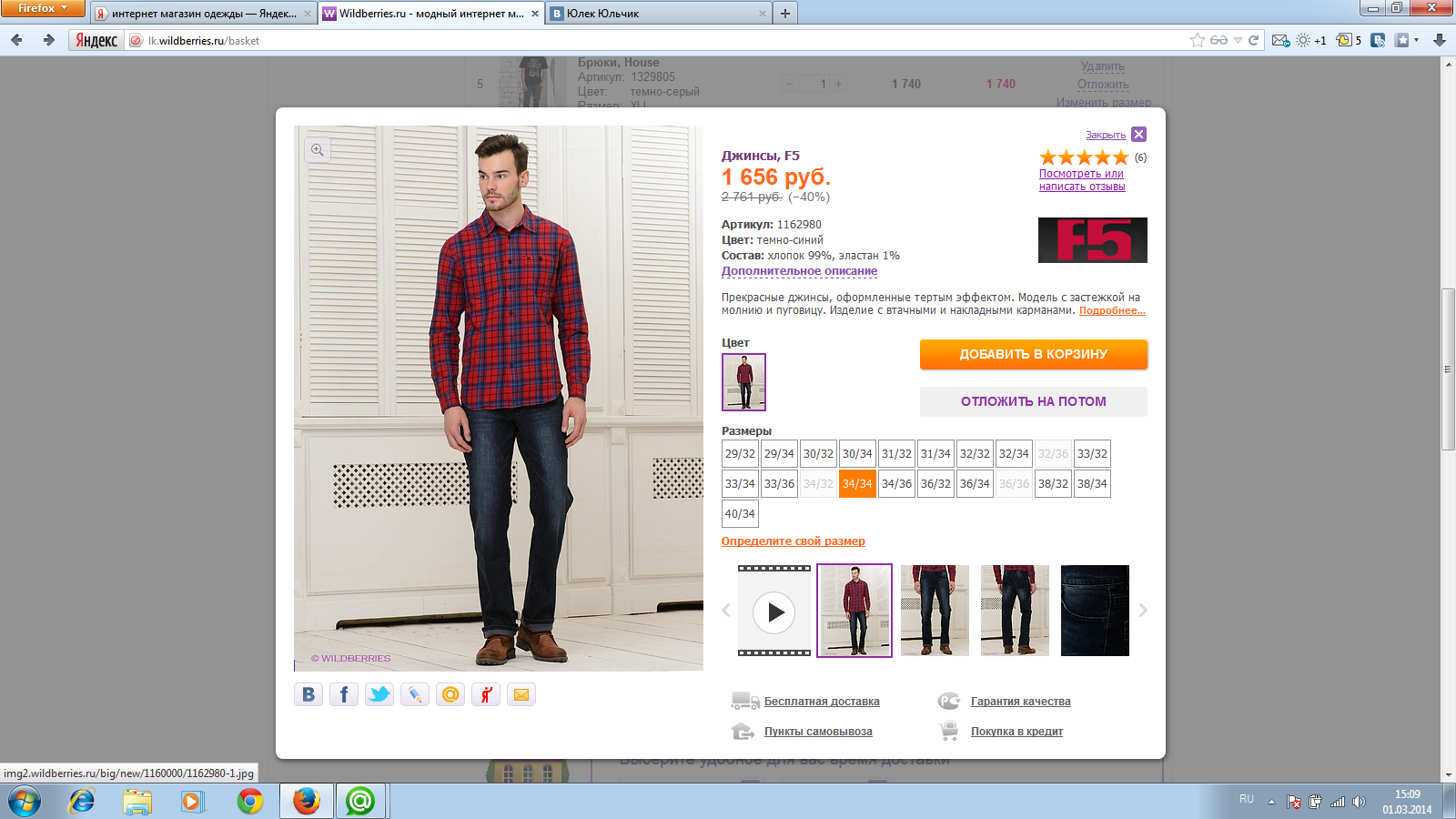Share via the LiveJournal pencil icon
Image resolution: width=1456 pixels, height=819 pixels.
(415, 694)
